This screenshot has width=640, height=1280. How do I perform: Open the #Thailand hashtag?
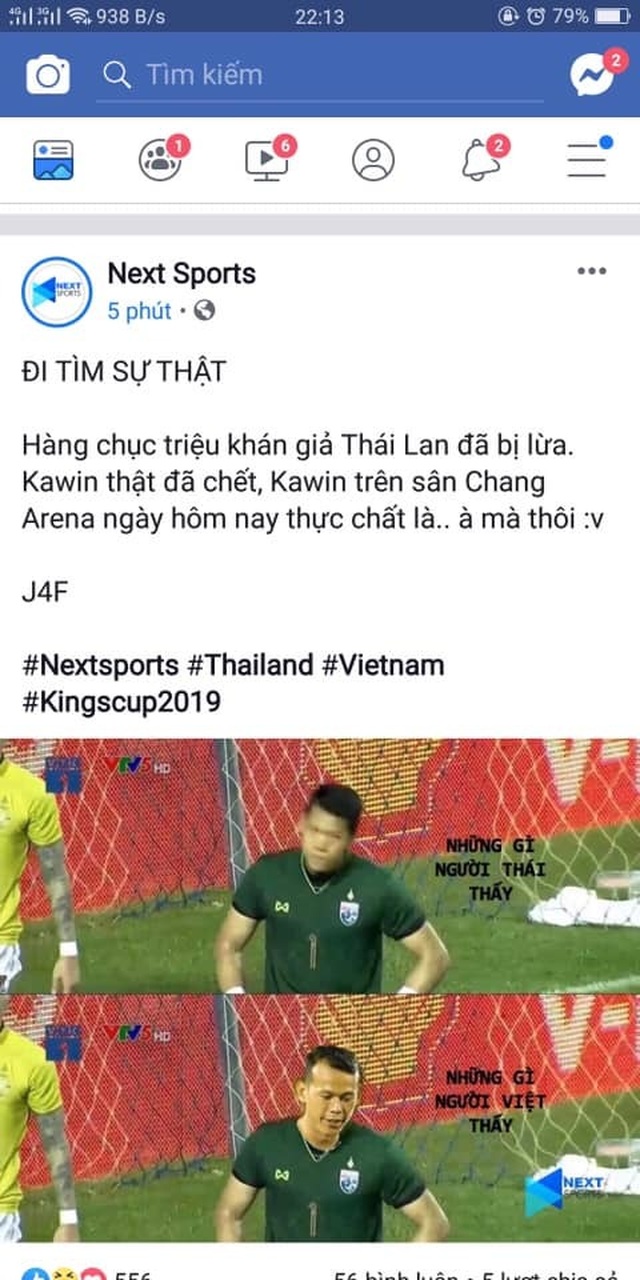click(250, 666)
